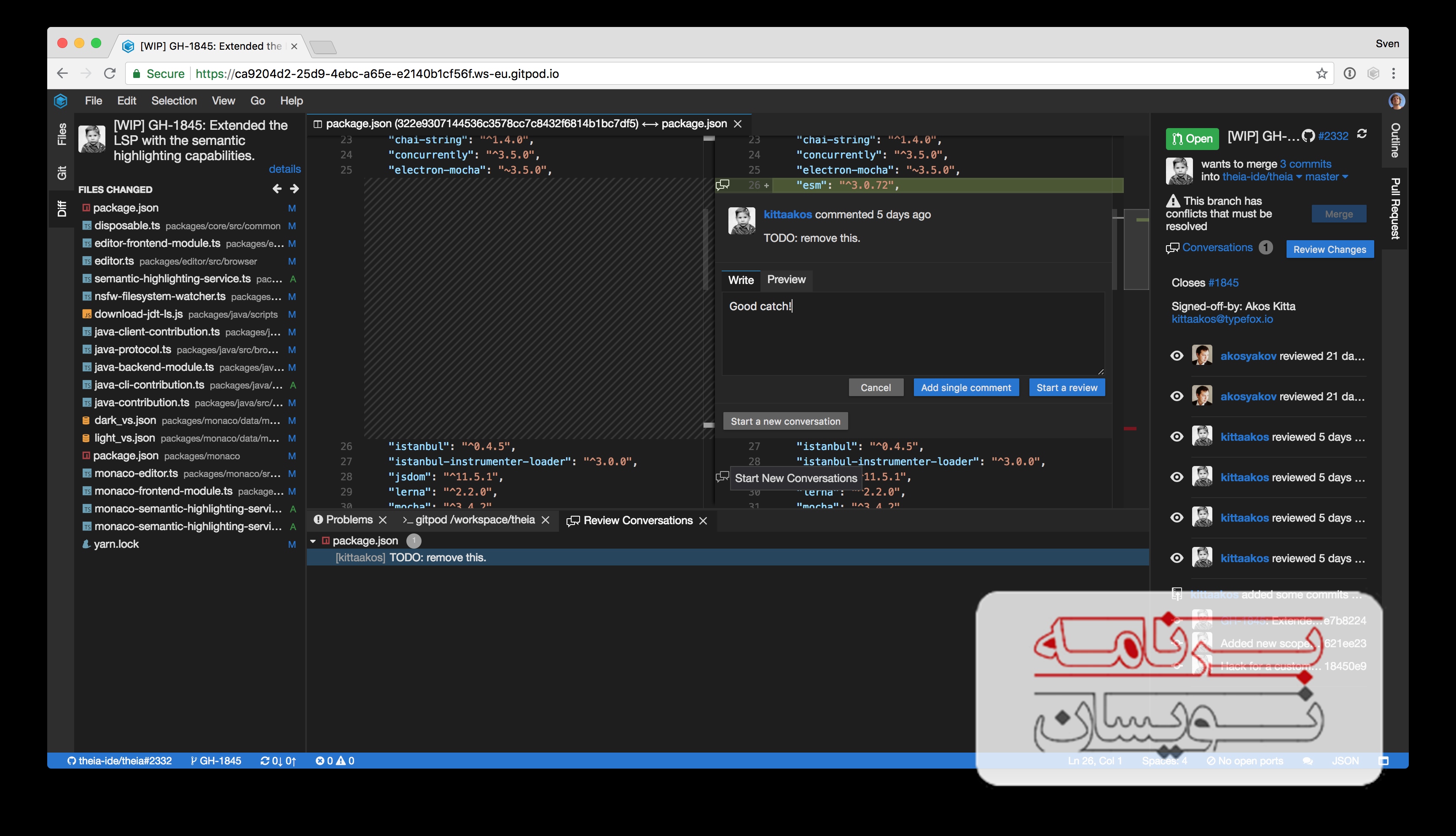
Task: Open the View menu
Action: tap(223, 101)
